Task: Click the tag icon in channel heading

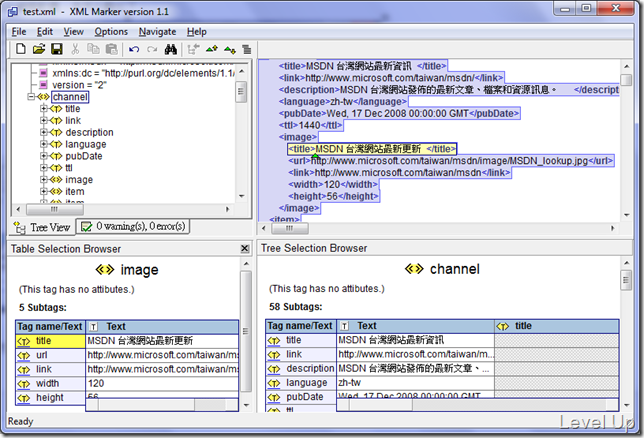Action: click(414, 269)
